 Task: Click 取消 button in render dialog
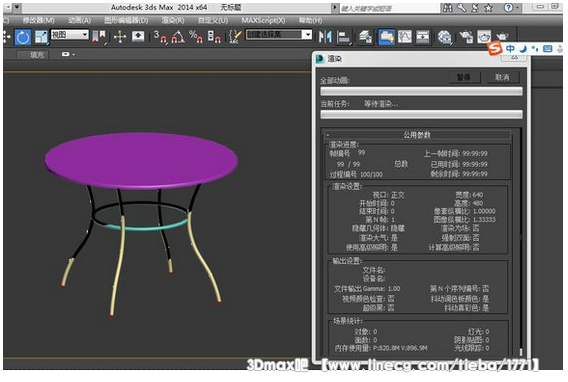502,77
